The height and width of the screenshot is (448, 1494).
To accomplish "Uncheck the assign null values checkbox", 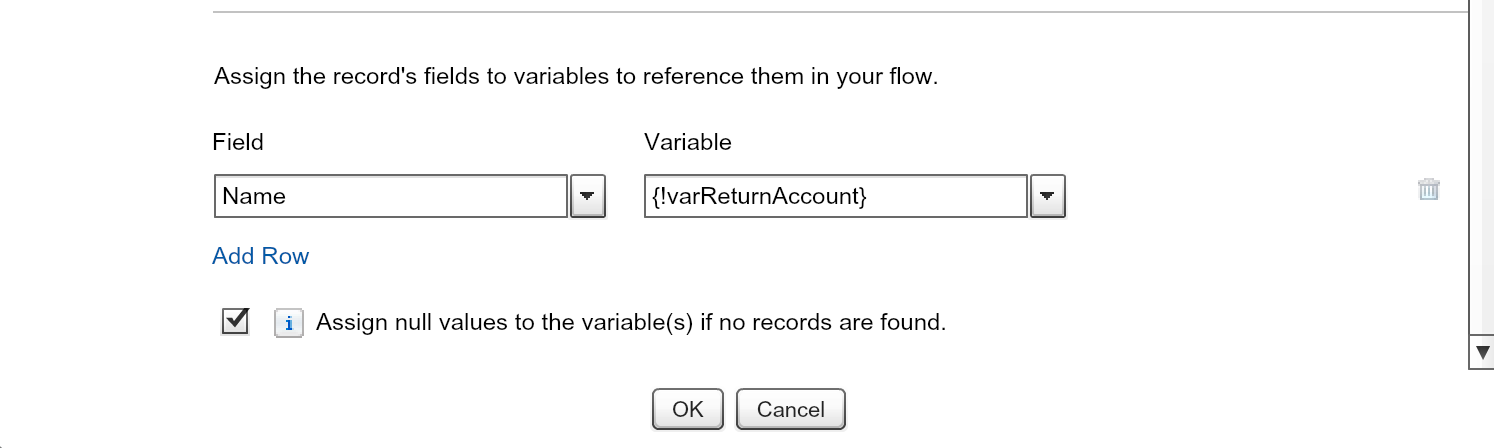I will tap(235, 322).
